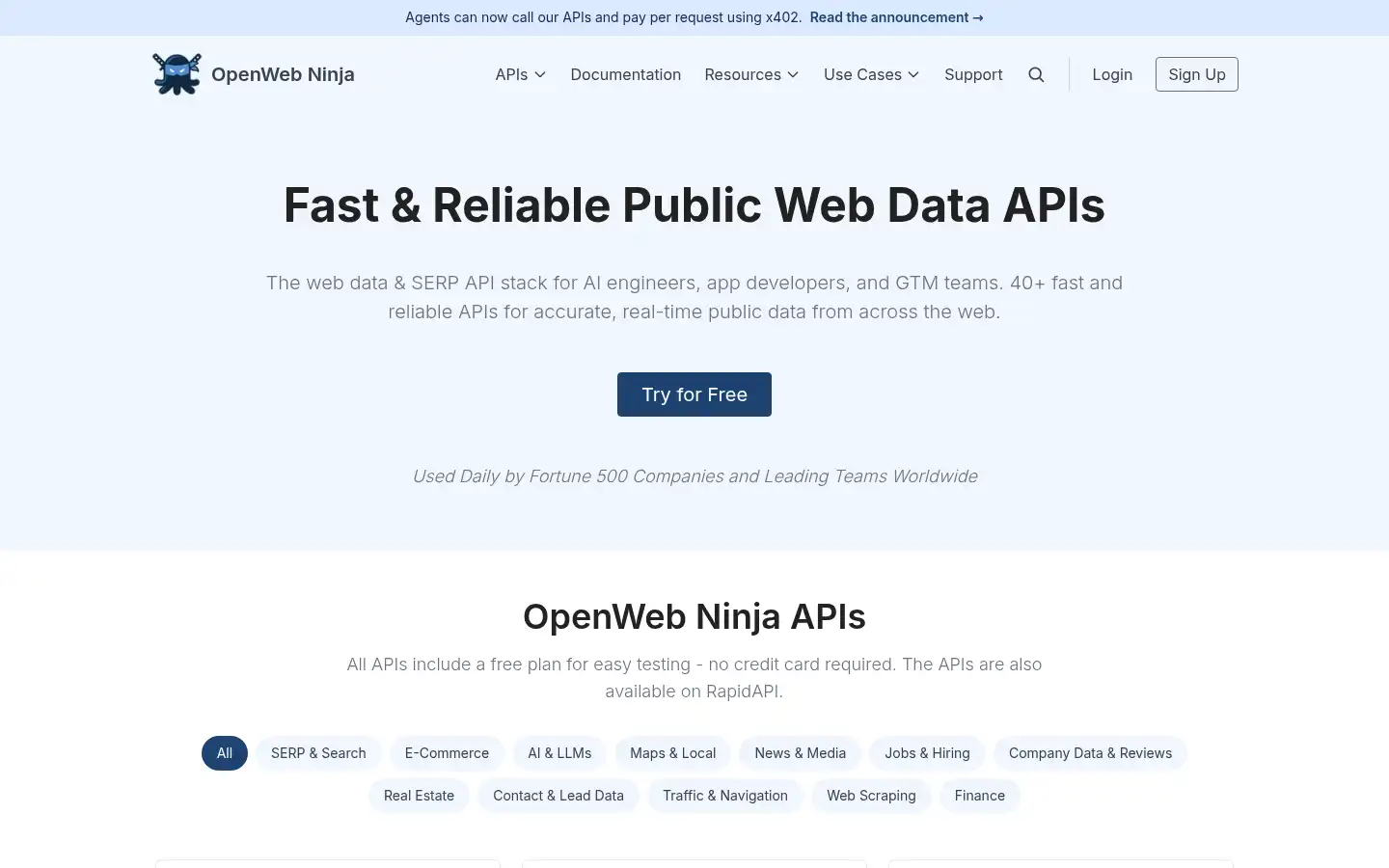This screenshot has width=1389, height=868.
Task: Select the All filter pill
Action: pyautogui.click(x=225, y=753)
